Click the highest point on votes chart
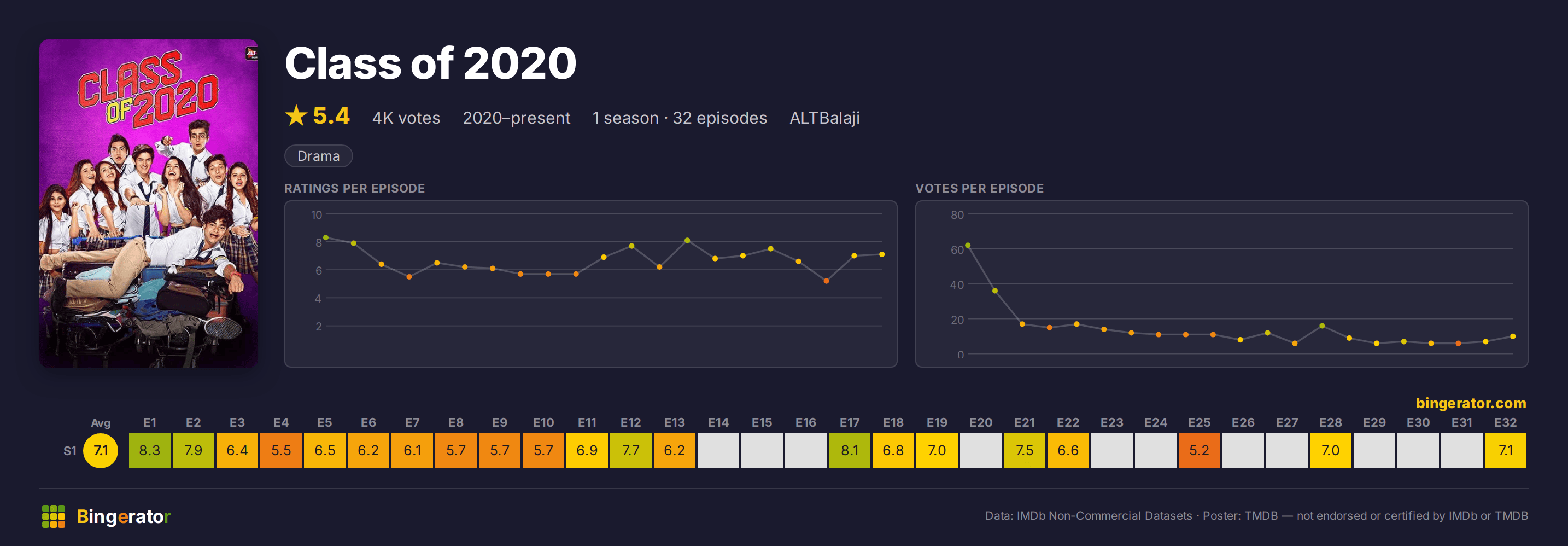 pyautogui.click(x=968, y=246)
